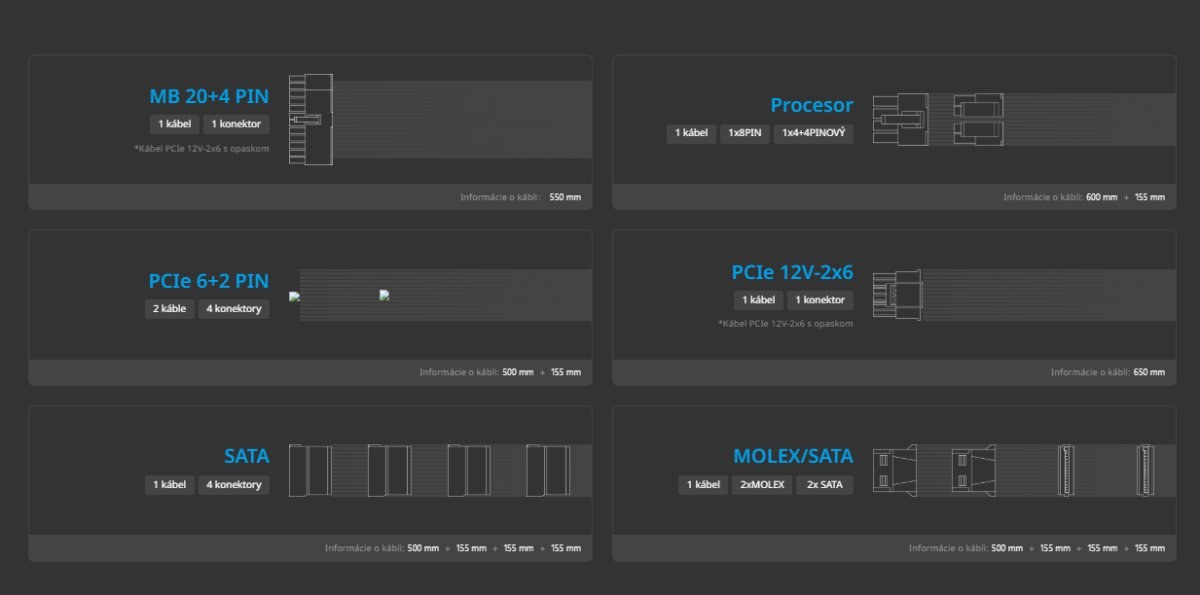Click the 1 konektor badge under MB 20+4 PIN
1200x595 pixels.
(x=236, y=124)
